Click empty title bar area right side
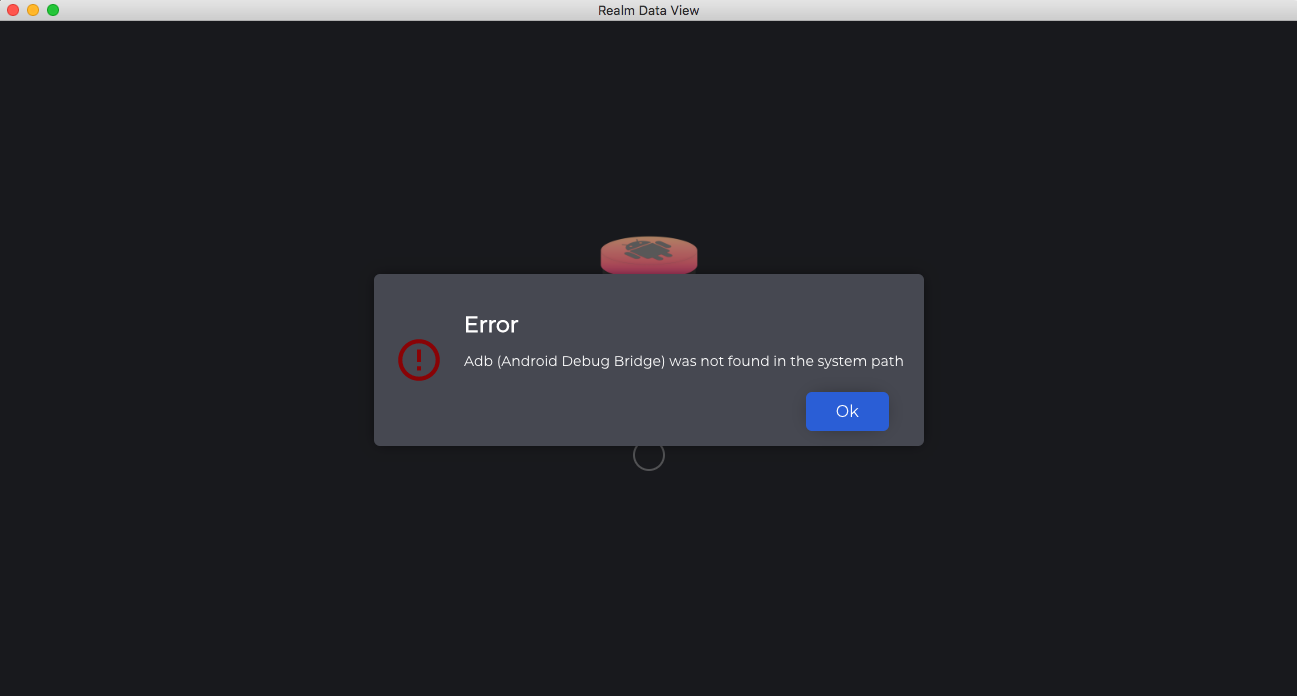Image resolution: width=1297 pixels, height=696 pixels. [1000, 10]
